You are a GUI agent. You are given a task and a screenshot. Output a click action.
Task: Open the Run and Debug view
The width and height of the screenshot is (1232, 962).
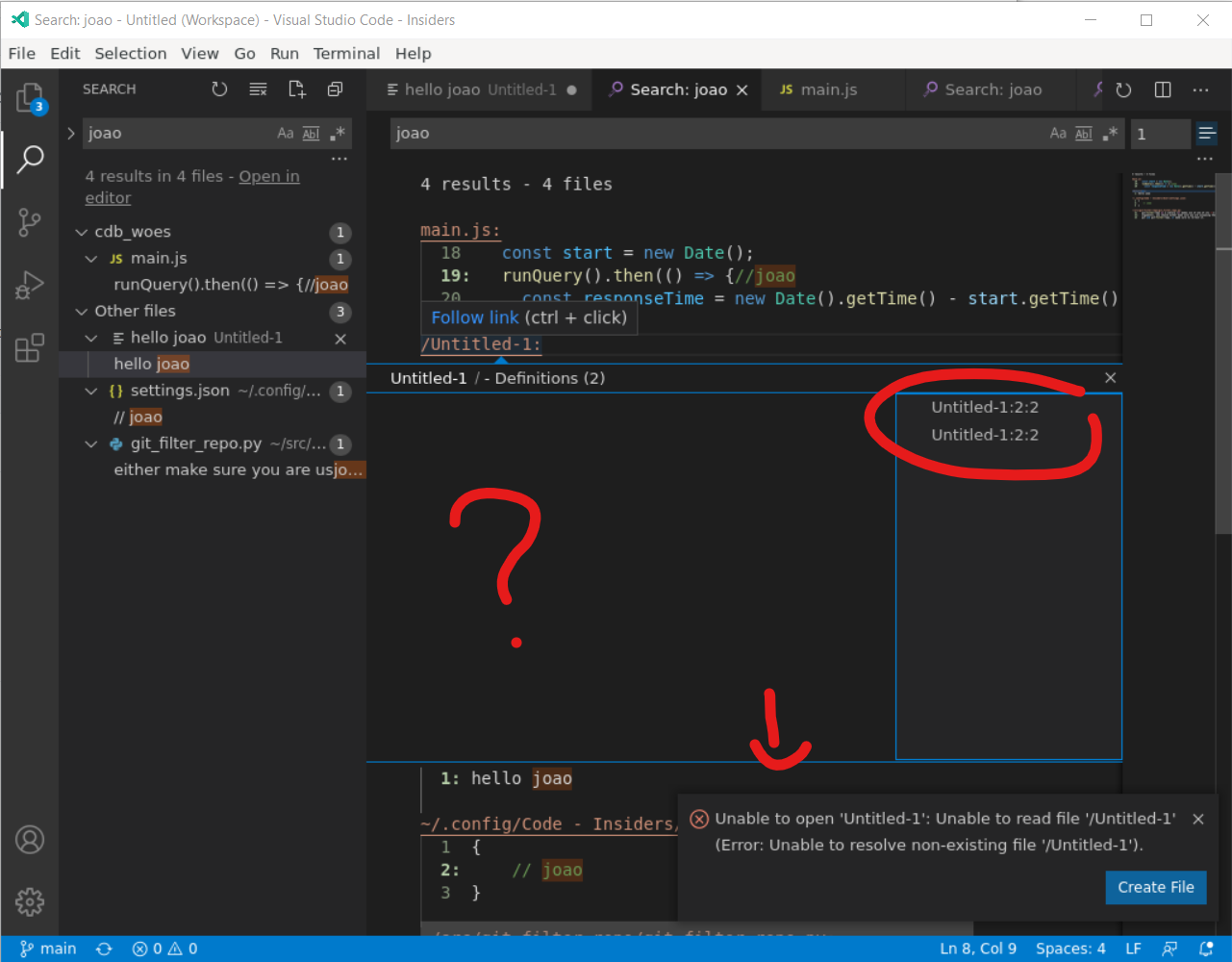pos(29,284)
